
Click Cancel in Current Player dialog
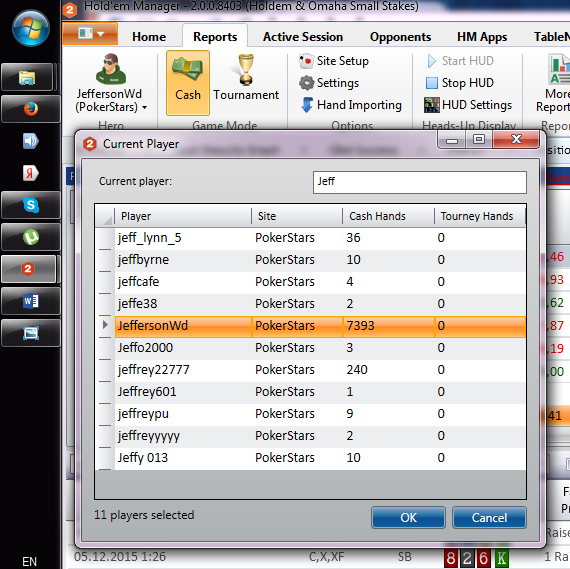pyautogui.click(x=489, y=517)
